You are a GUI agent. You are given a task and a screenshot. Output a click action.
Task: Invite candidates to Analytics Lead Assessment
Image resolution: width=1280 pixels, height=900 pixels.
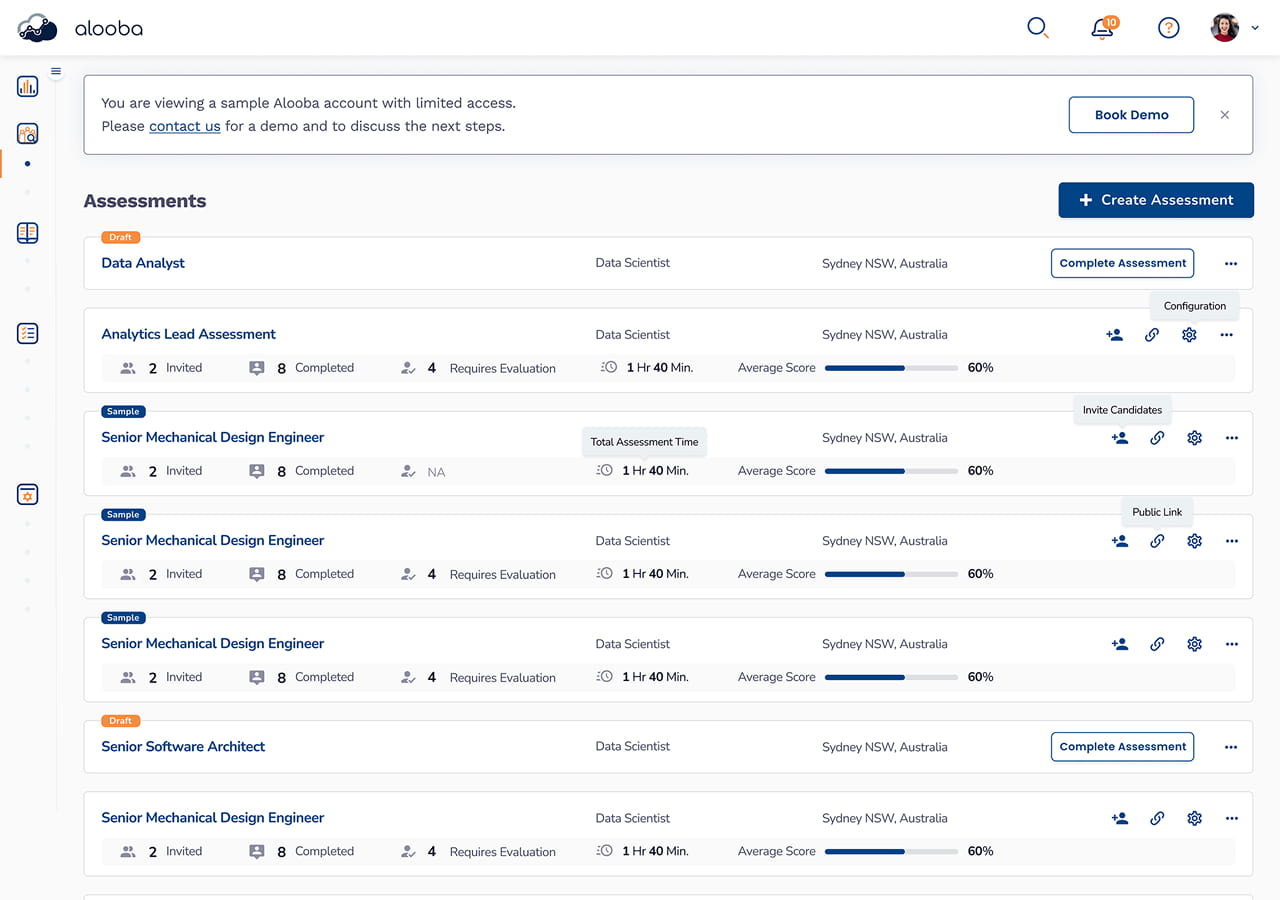[1114, 335]
